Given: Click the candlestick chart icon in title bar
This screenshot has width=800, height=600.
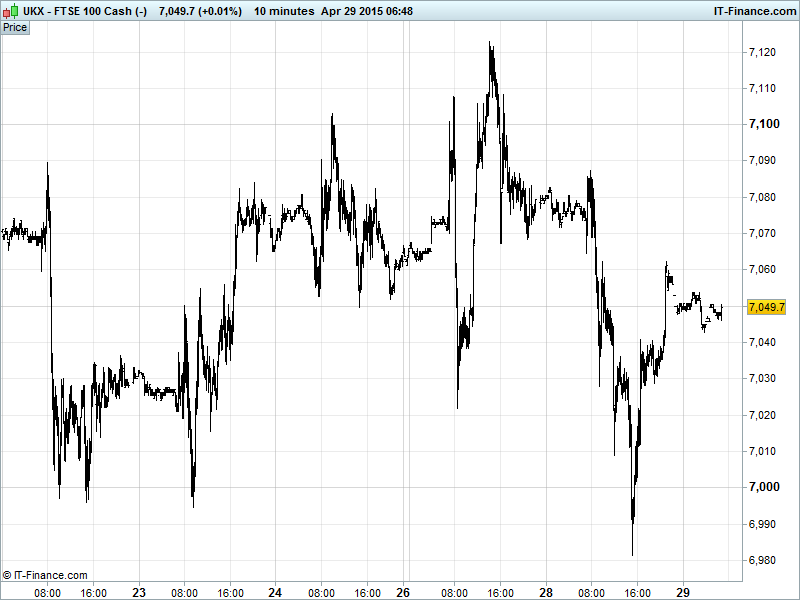Looking at the screenshot, I should 9,10.
